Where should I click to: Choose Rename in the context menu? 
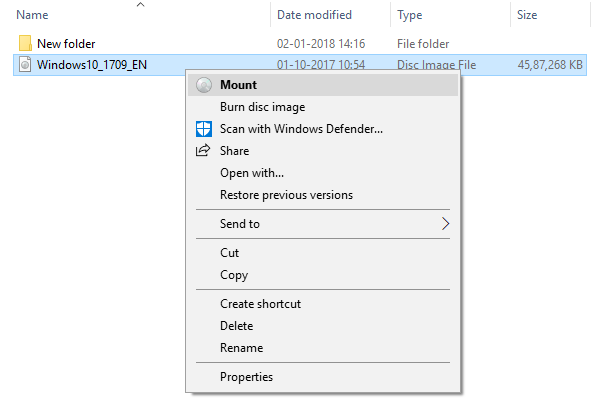(x=323, y=348)
